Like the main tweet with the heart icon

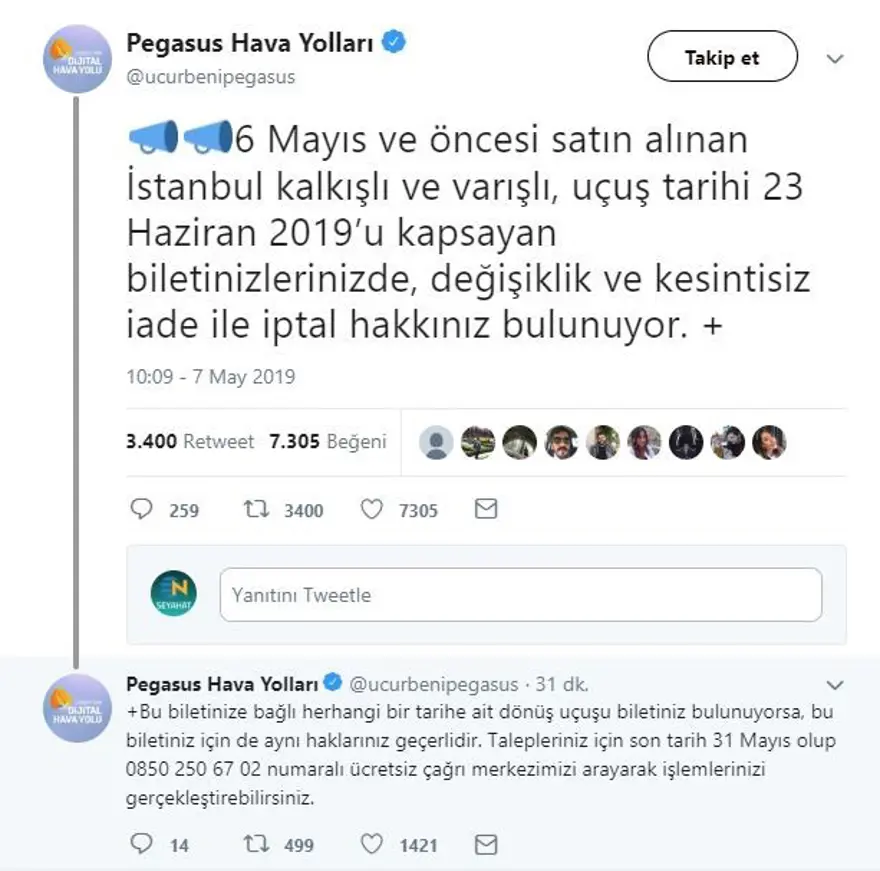(x=372, y=510)
